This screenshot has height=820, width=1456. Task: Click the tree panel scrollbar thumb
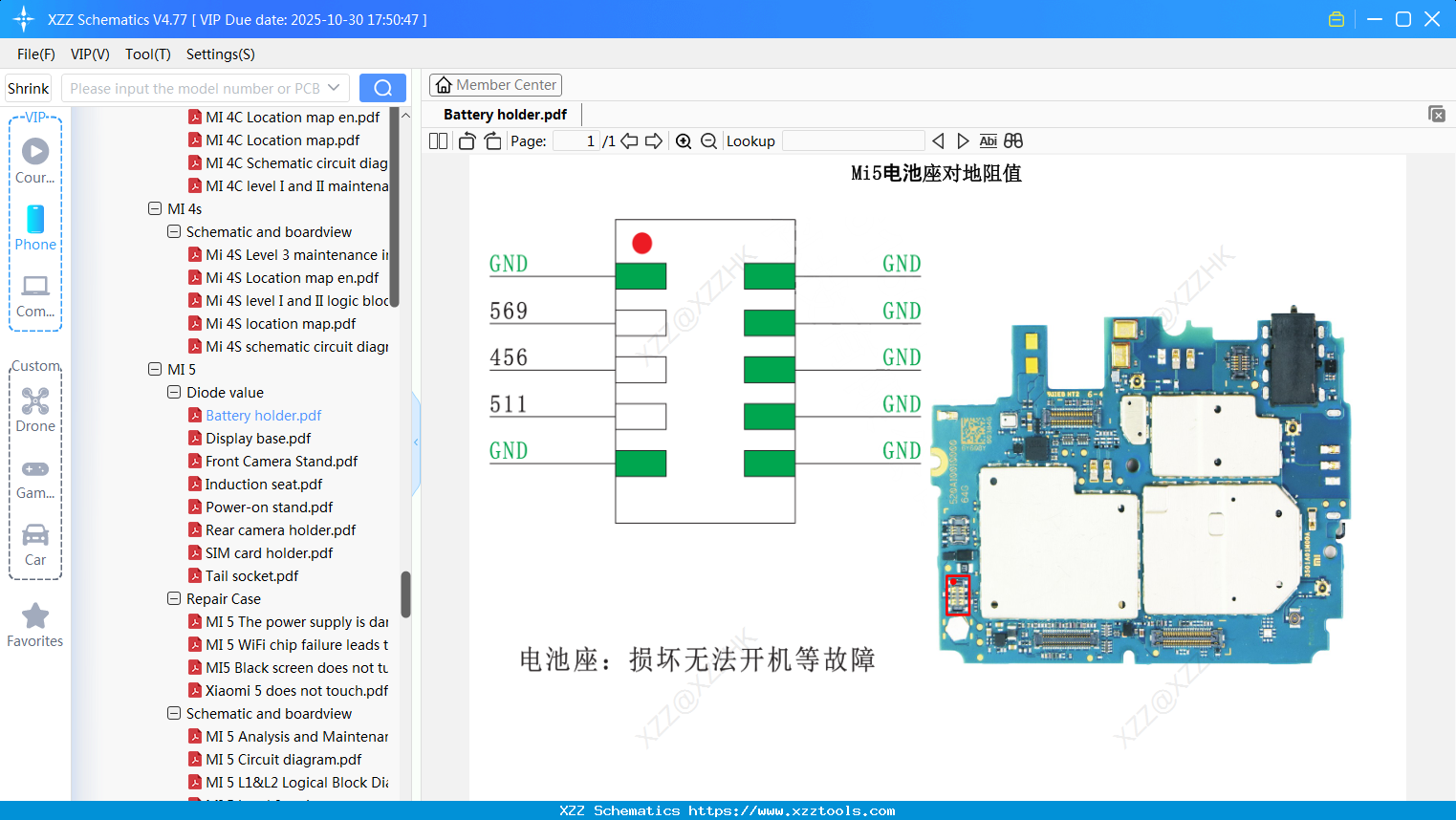[405, 594]
